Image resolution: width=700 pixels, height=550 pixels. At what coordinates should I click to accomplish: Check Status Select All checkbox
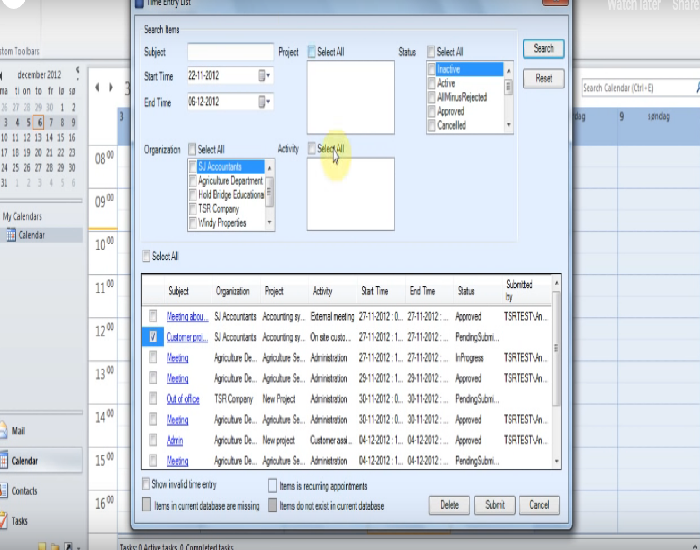tap(431, 52)
